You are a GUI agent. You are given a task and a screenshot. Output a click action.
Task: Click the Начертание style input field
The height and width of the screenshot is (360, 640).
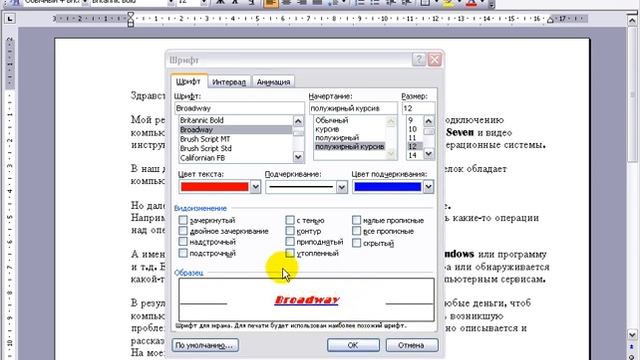(353, 108)
